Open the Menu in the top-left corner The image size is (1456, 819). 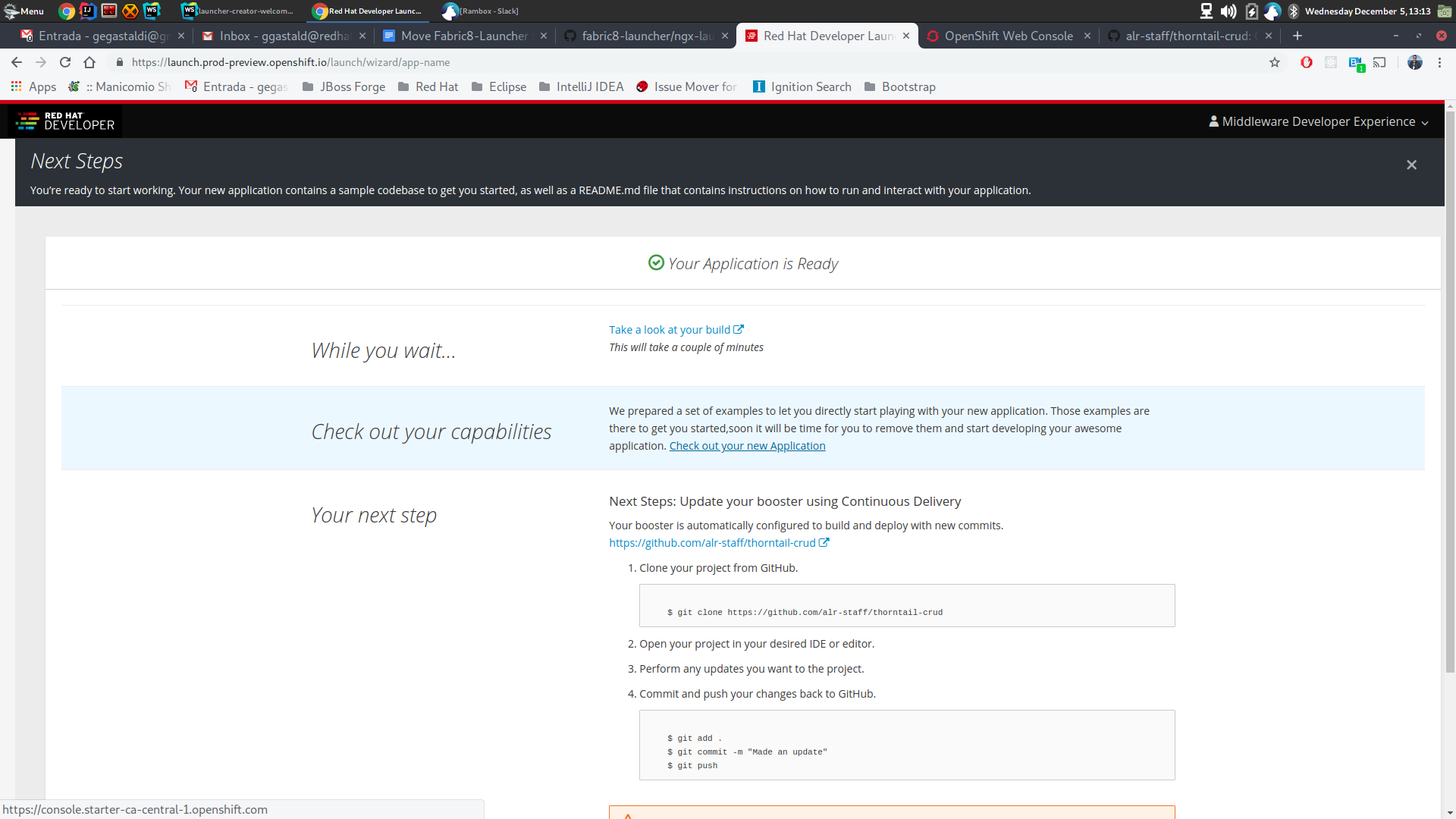pyautogui.click(x=24, y=11)
